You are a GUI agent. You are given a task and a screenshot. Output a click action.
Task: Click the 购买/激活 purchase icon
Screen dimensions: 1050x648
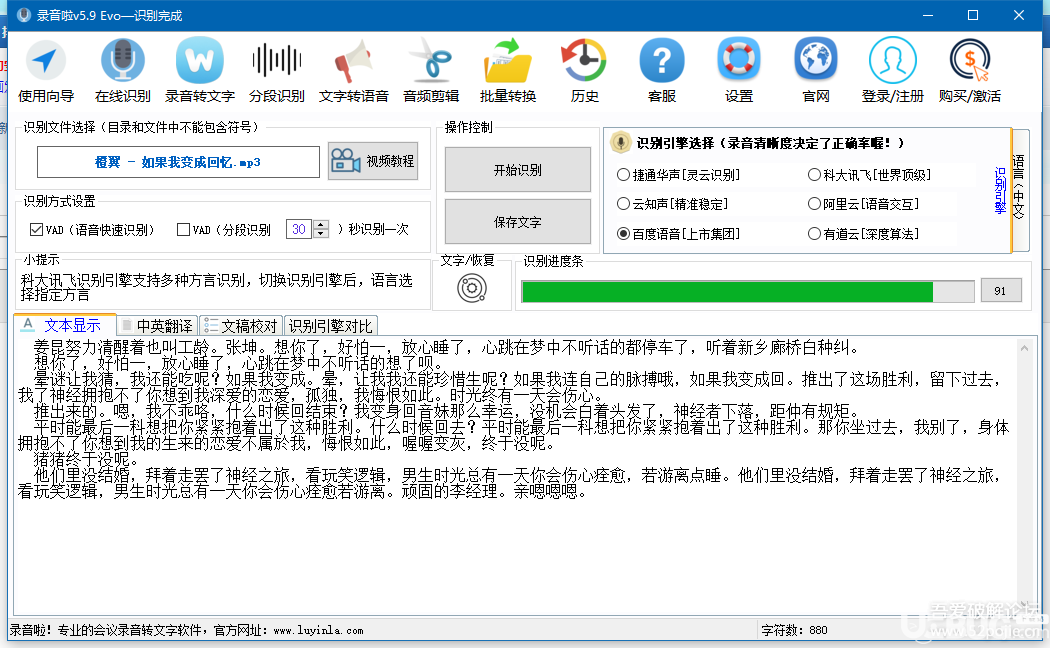pos(970,70)
